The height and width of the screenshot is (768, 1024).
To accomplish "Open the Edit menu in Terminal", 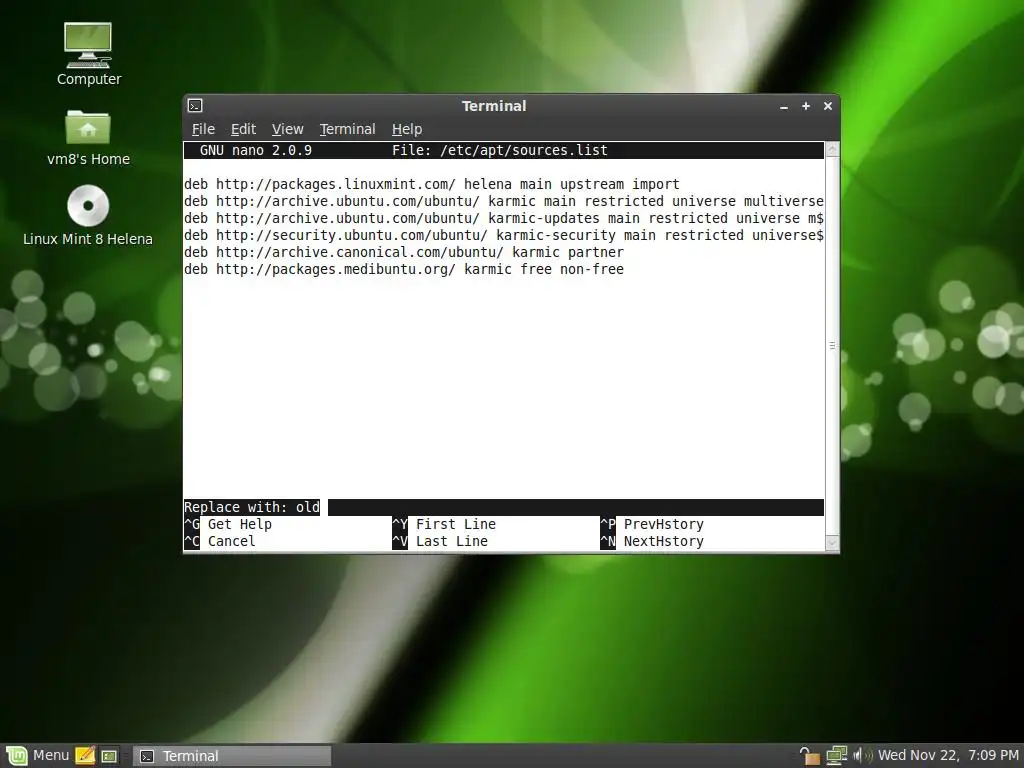I will point(243,129).
